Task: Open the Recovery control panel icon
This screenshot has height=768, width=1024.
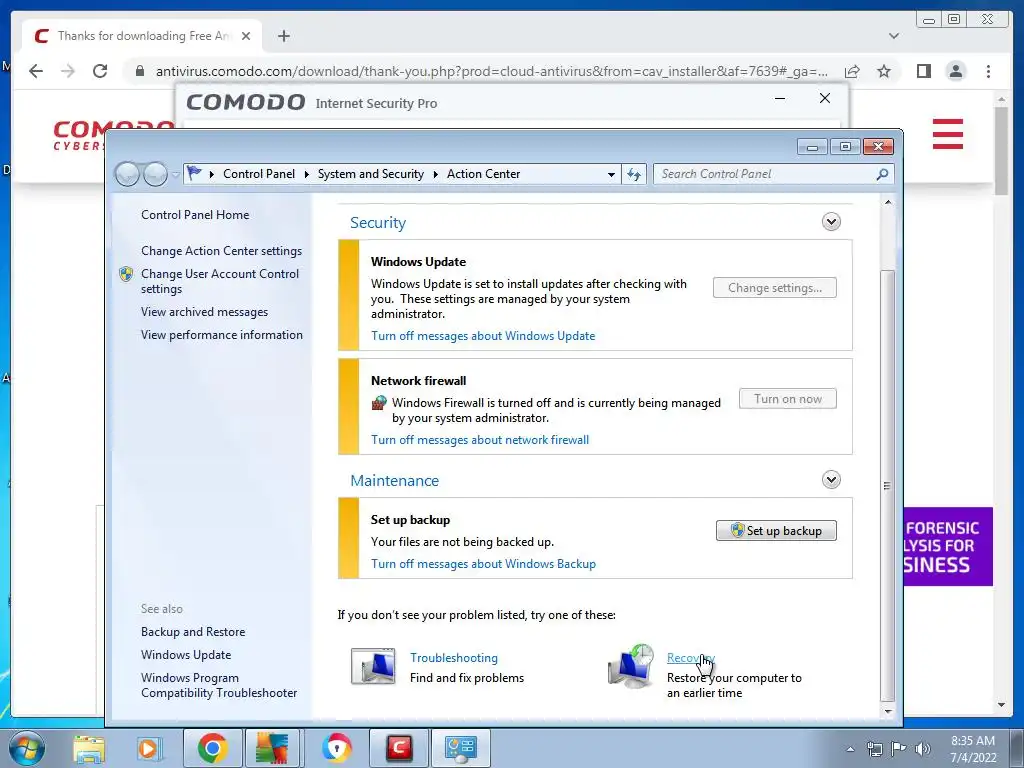Action: click(632, 667)
